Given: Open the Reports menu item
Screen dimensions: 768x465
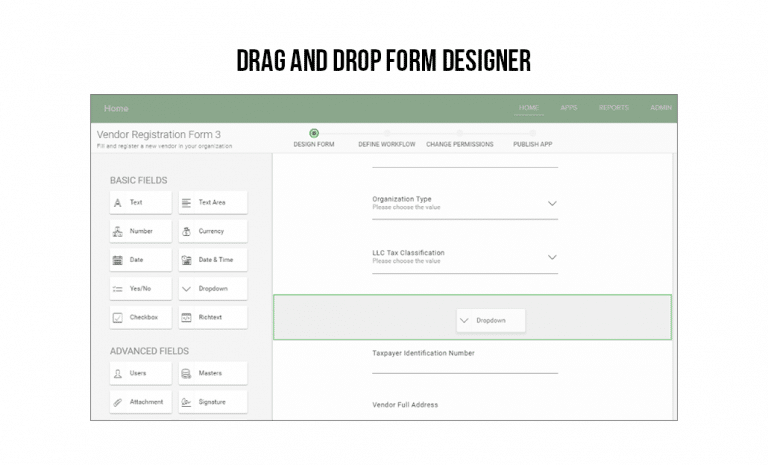Looking at the screenshot, I should click(x=613, y=108).
